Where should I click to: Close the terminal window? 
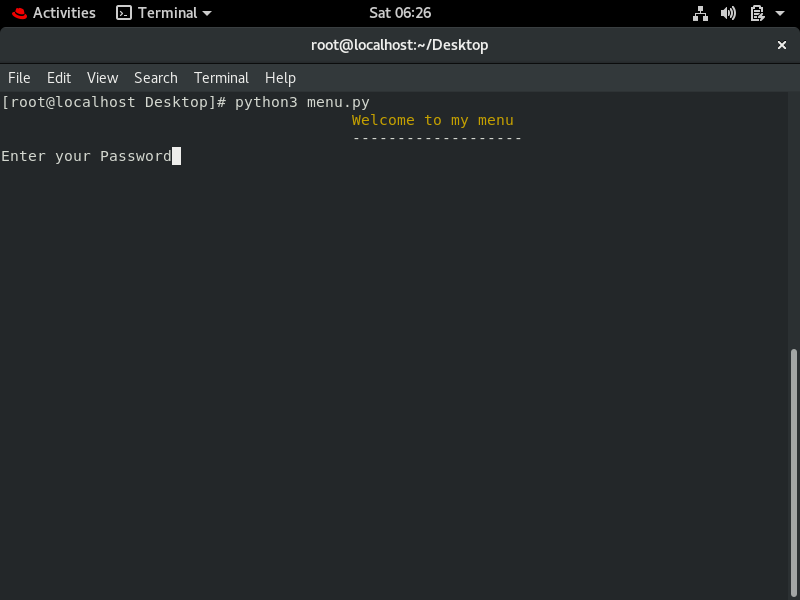tap(781, 45)
